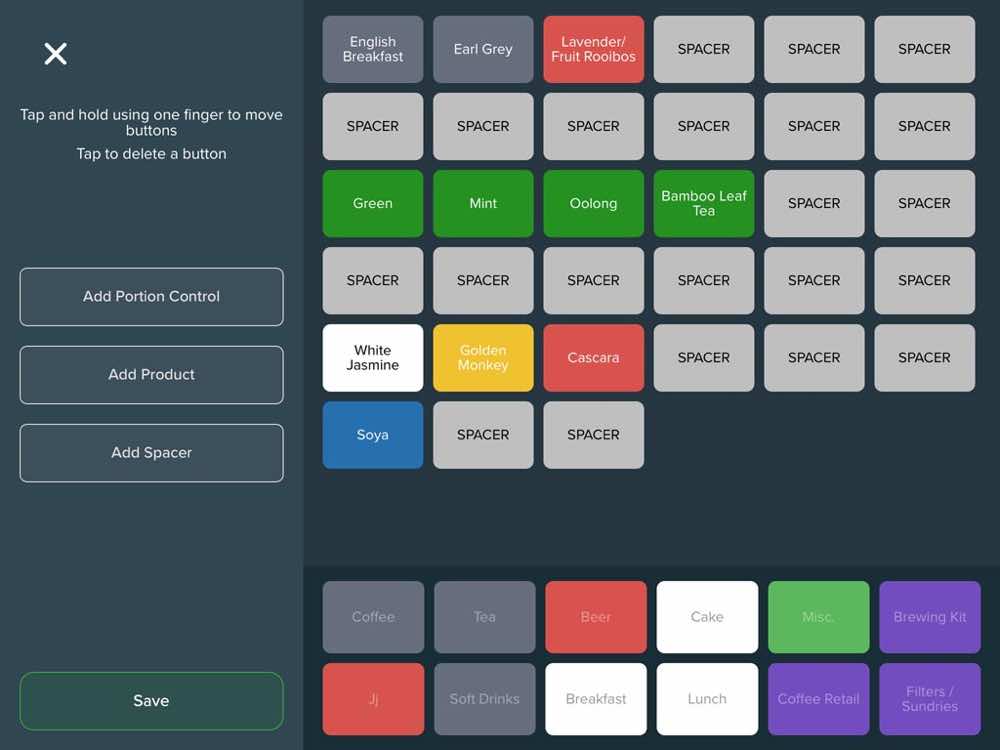Select the white White Jasmine button
The height and width of the screenshot is (750, 1000).
[x=373, y=358]
